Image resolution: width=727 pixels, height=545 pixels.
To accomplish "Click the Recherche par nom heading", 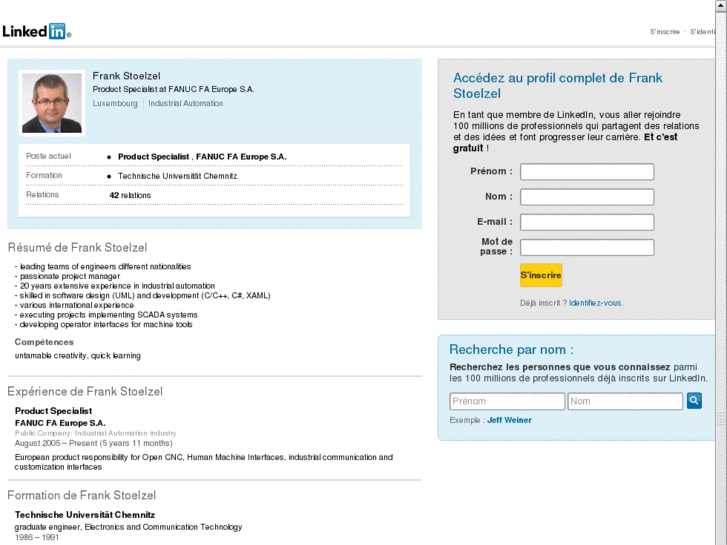I will pyautogui.click(x=511, y=349).
